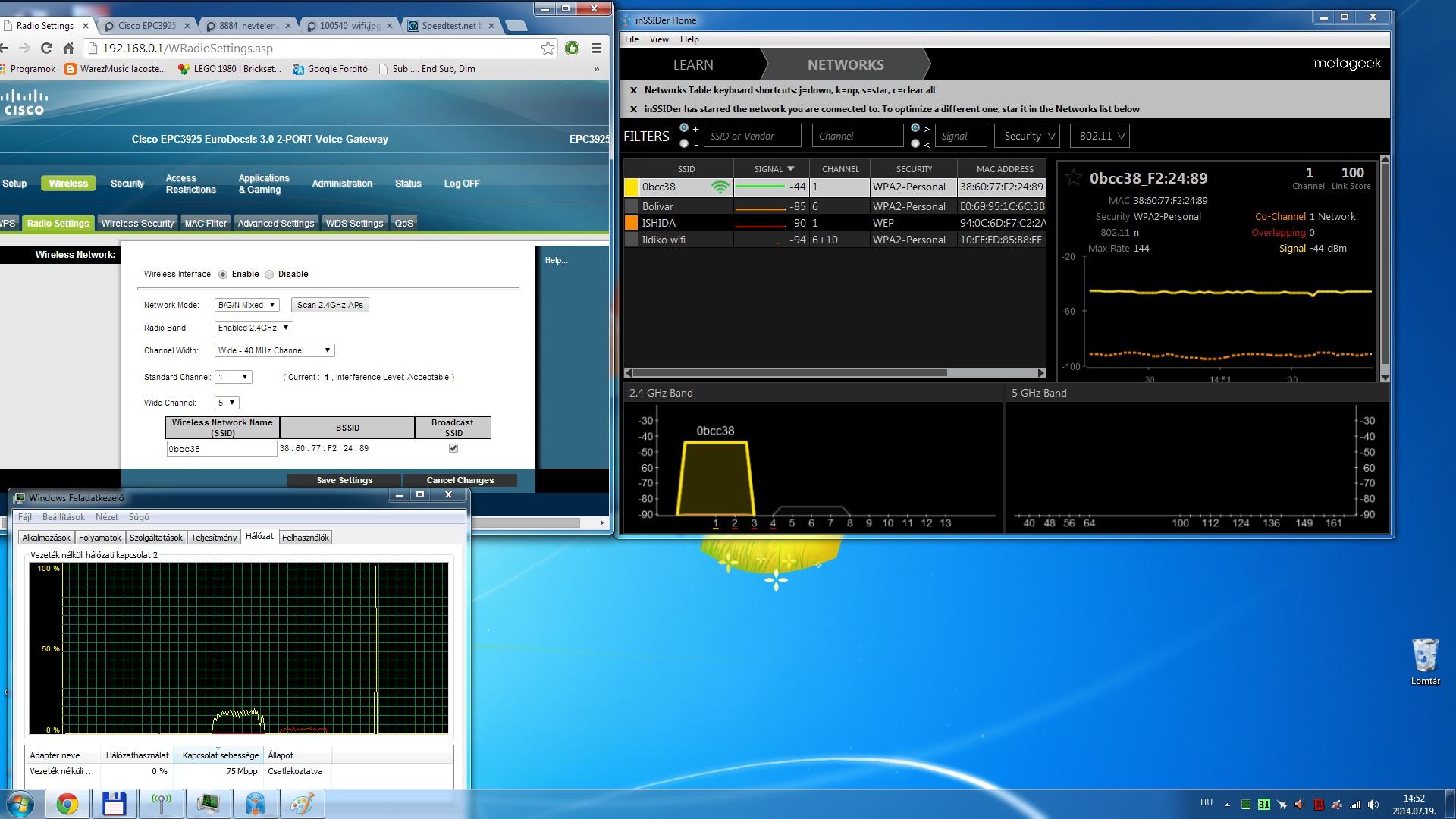Sort networks by the SIGNAL column header
This screenshot has height=819, width=1456.
(771, 169)
